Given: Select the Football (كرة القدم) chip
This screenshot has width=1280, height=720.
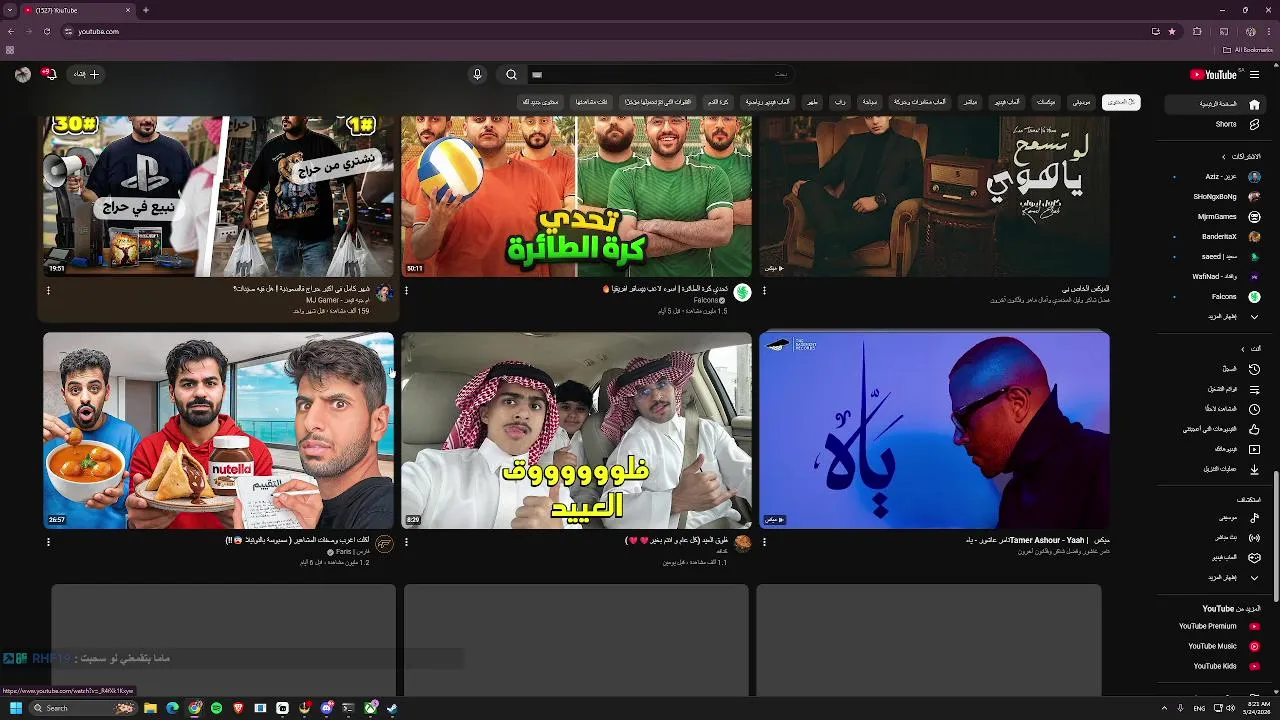Looking at the screenshot, I should pos(718,102).
